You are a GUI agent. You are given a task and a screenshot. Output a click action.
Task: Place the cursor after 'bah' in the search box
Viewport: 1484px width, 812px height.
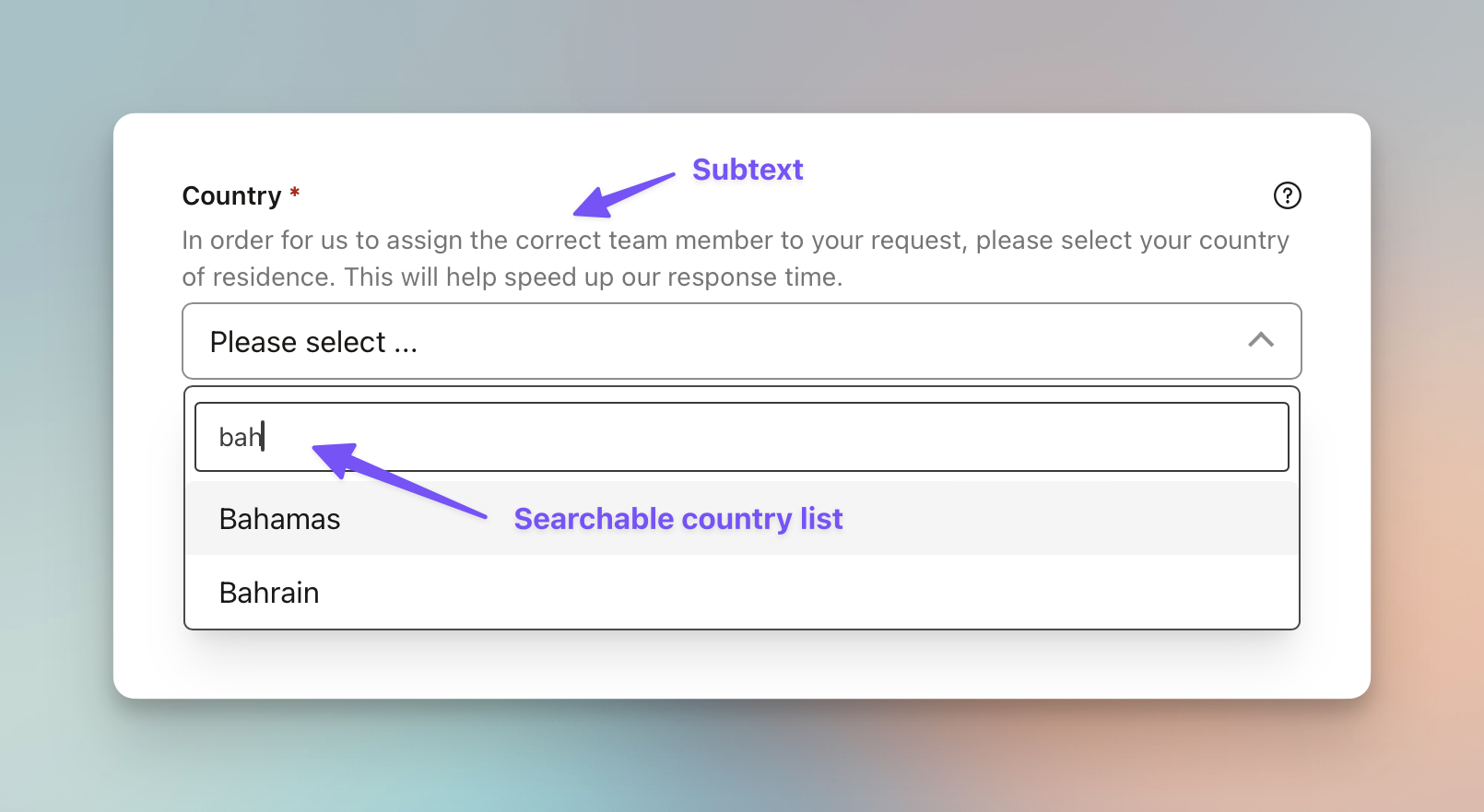tap(264, 436)
